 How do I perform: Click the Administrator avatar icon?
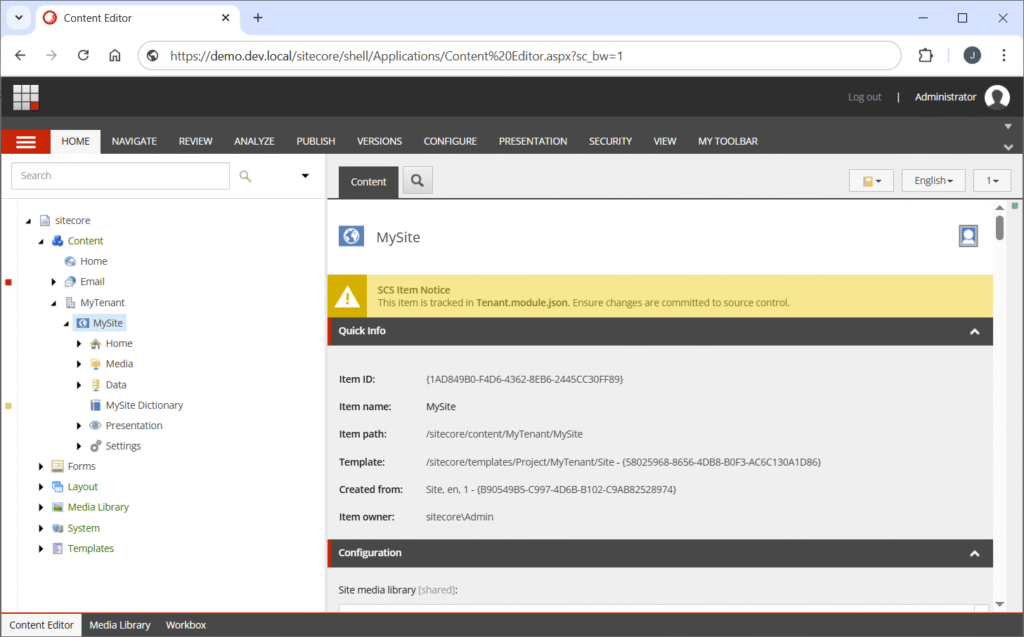[x=997, y=97]
